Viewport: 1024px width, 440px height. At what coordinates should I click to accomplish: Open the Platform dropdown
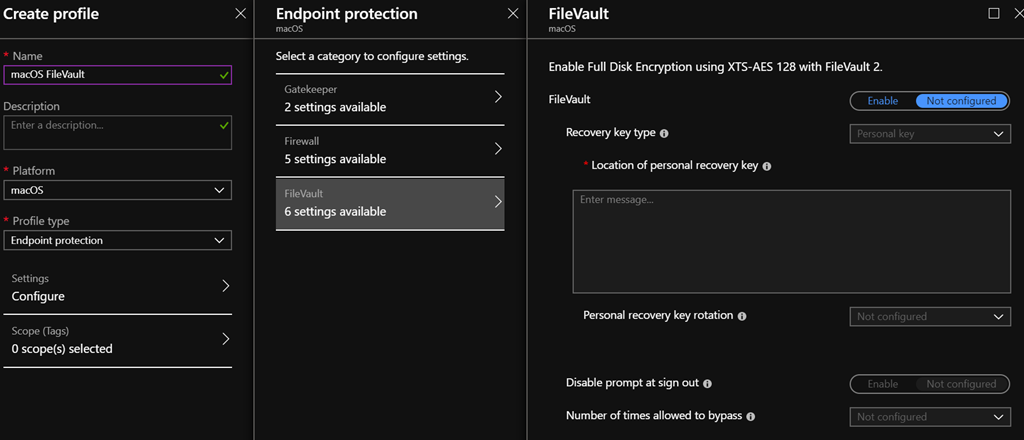pos(118,190)
